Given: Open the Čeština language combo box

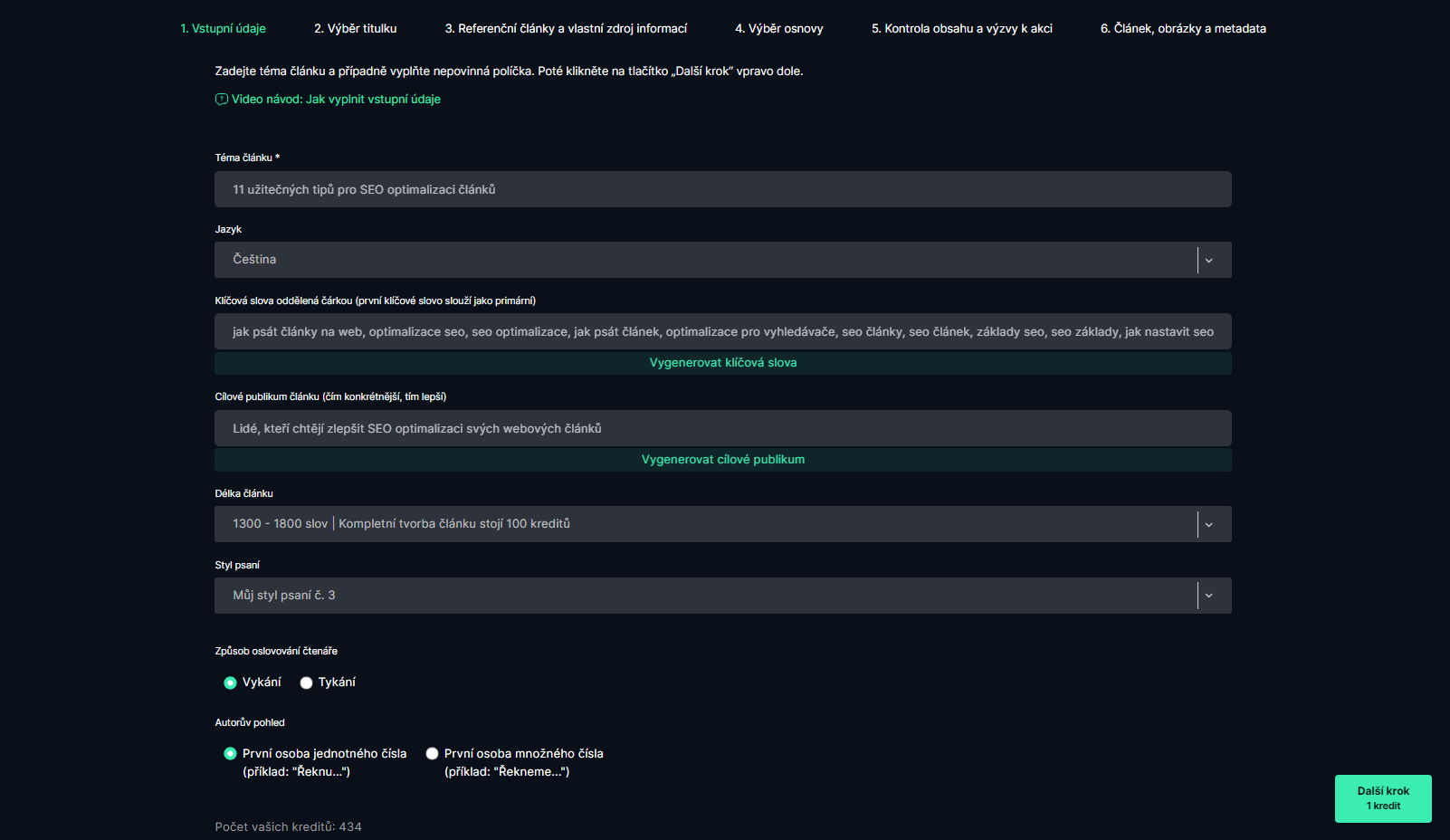Looking at the screenshot, I should [x=723, y=260].
